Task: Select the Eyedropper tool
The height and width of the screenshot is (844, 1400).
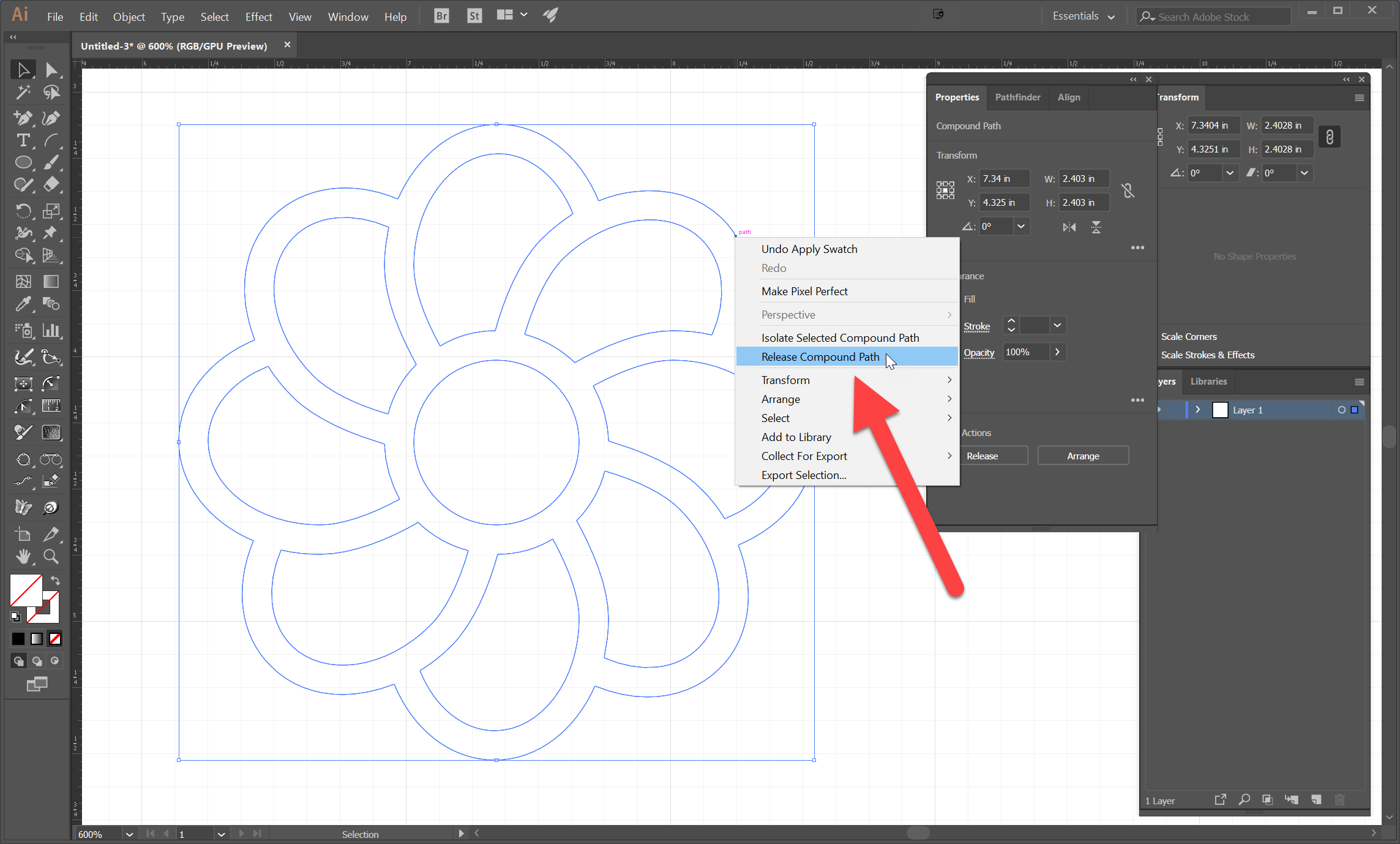Action: click(23, 304)
